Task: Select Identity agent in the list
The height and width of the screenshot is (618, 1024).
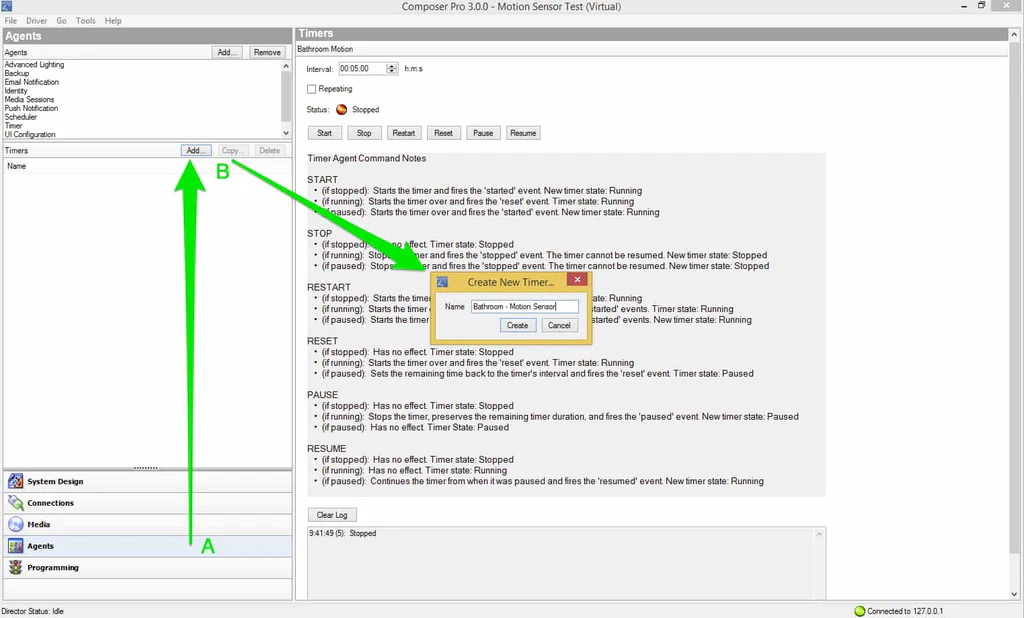Action: [x=16, y=91]
